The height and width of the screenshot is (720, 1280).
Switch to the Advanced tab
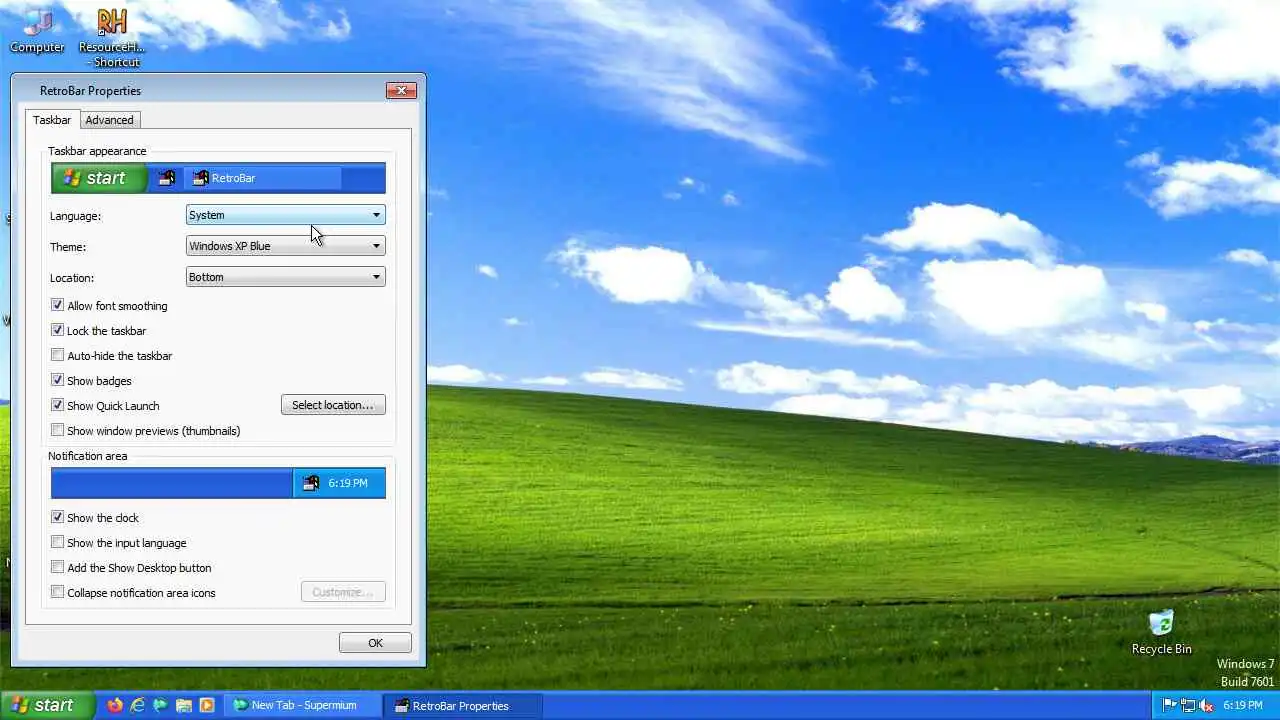click(x=109, y=120)
